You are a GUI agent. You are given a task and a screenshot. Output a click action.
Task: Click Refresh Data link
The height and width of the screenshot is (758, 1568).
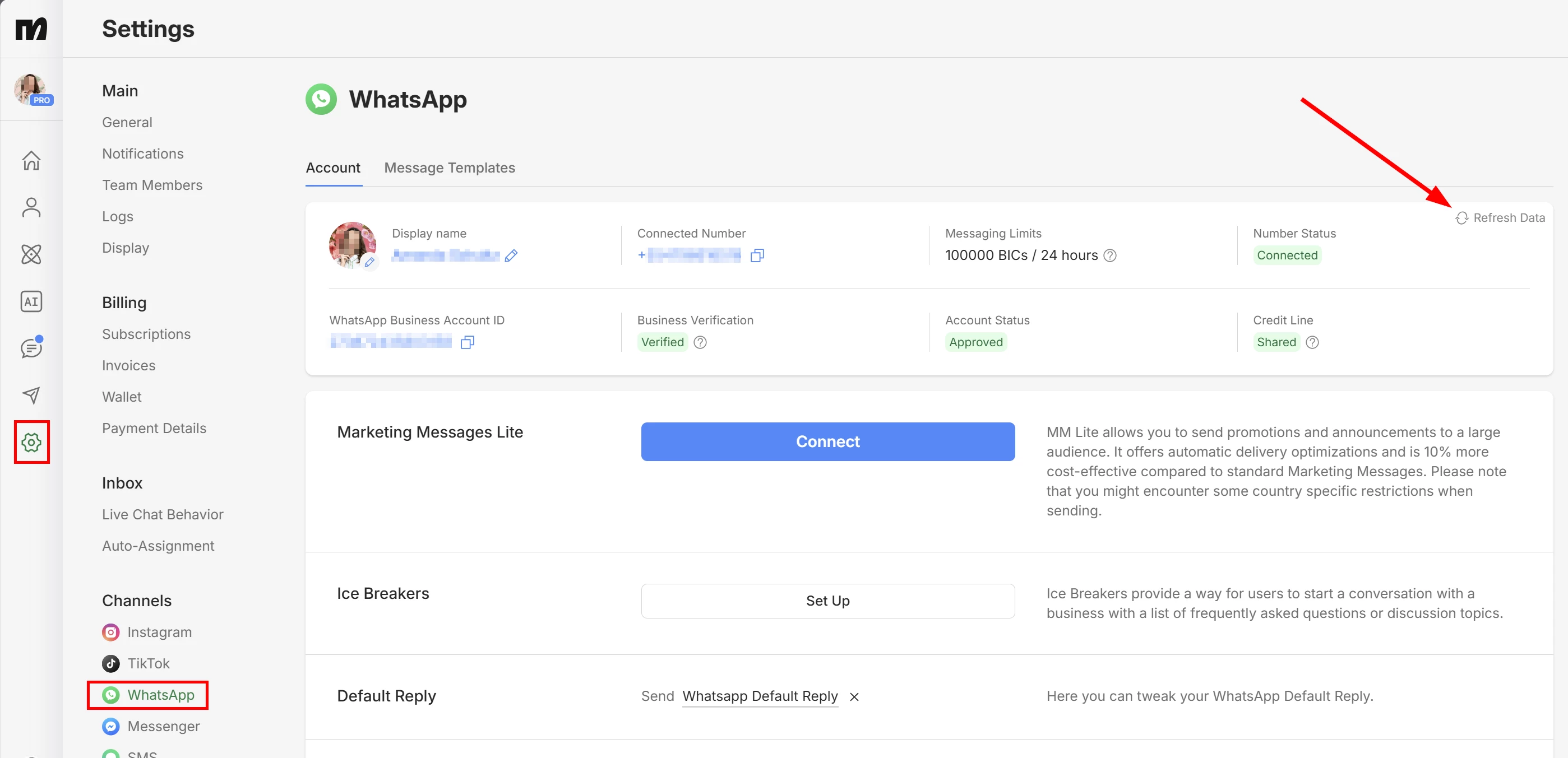(1500, 218)
